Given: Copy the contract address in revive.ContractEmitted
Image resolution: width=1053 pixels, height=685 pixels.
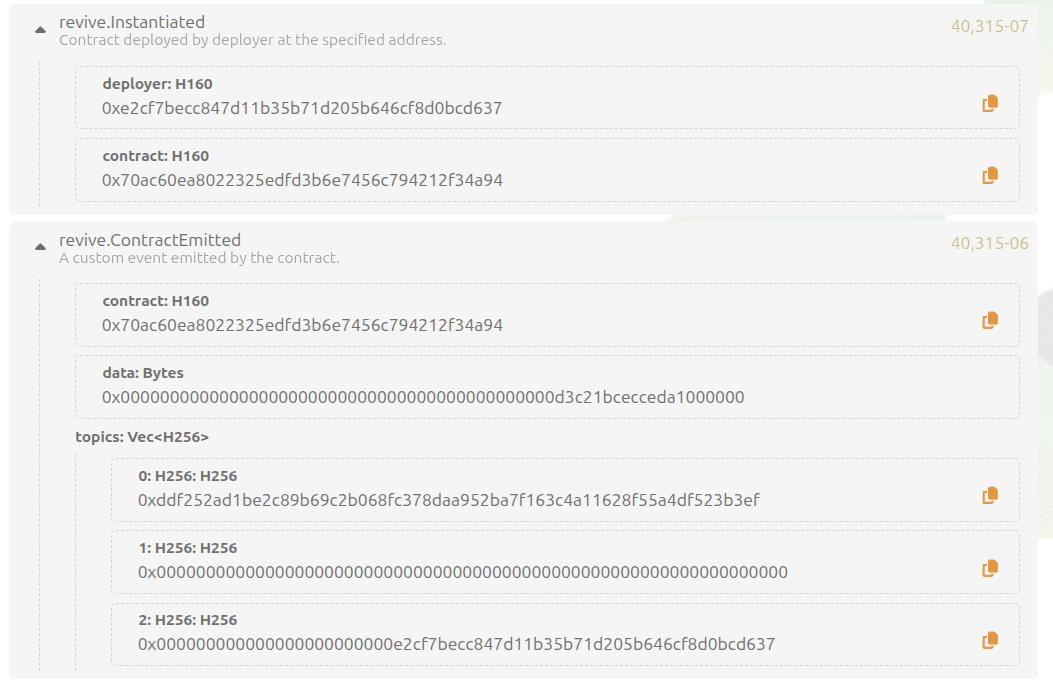Looking at the screenshot, I should [989, 320].
